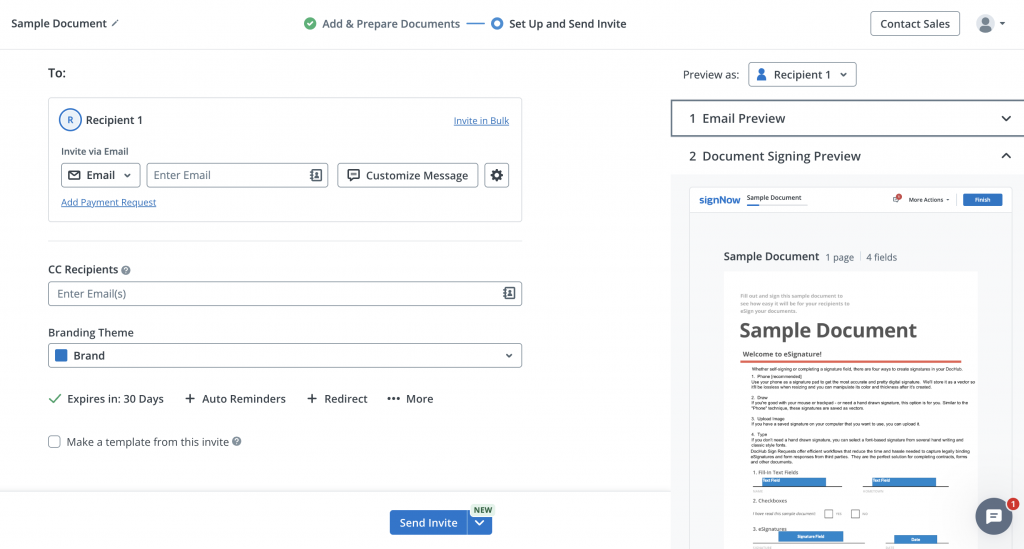Click the signNow logo in preview
The image size is (1024, 549).
[719, 200]
